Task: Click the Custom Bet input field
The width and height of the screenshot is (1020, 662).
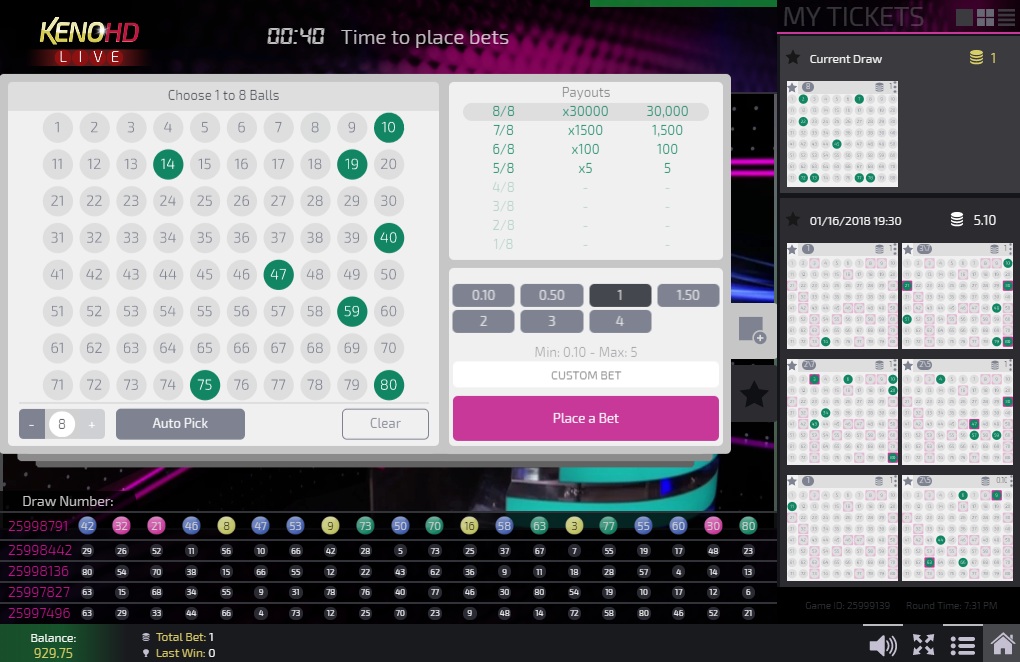Action: (x=586, y=375)
